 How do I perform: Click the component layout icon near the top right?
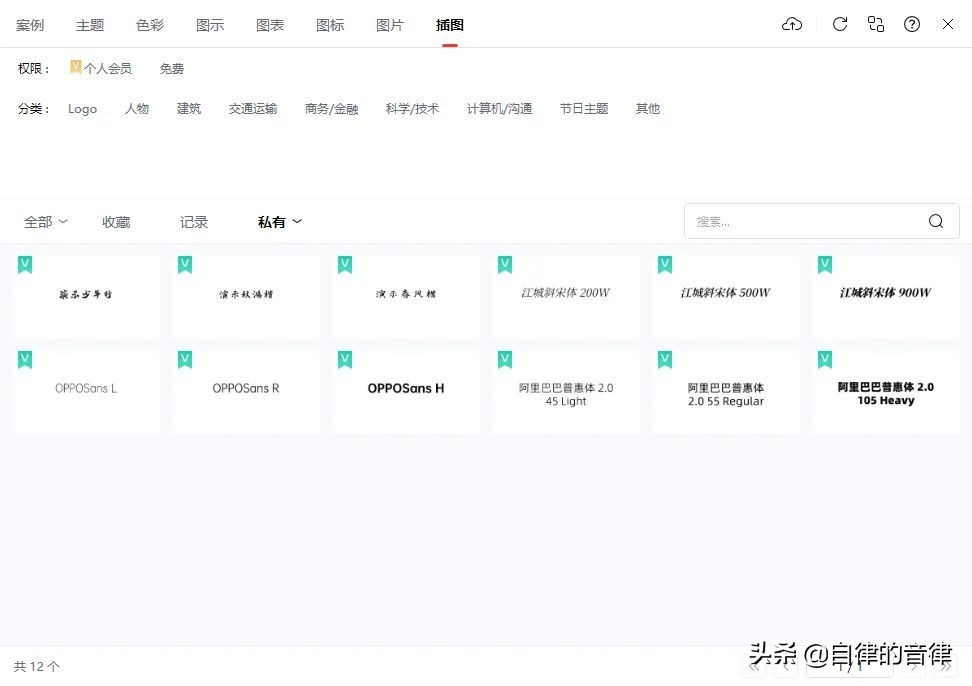(x=876, y=24)
